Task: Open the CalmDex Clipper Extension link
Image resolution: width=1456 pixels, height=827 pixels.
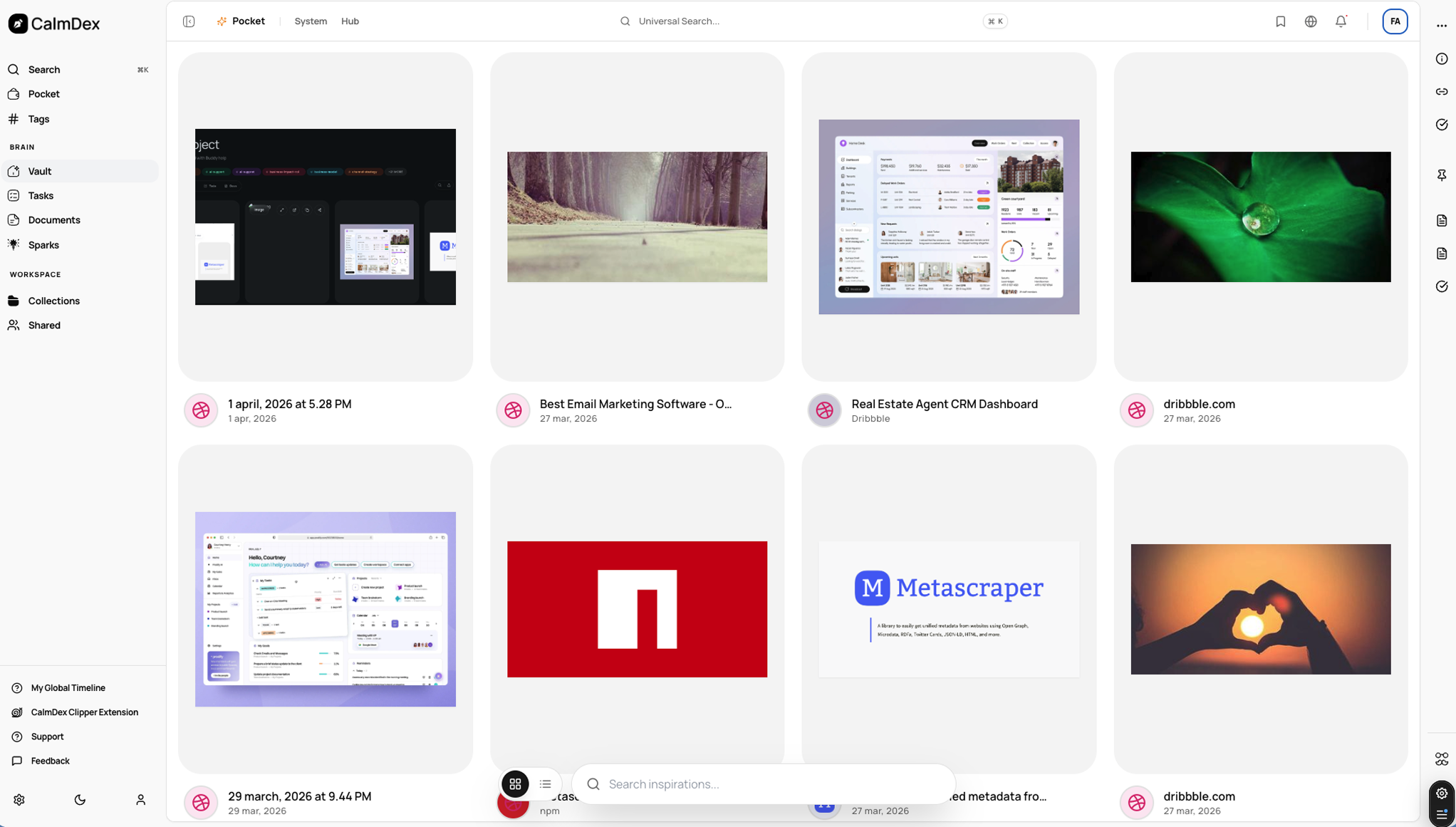Action: (x=83, y=712)
